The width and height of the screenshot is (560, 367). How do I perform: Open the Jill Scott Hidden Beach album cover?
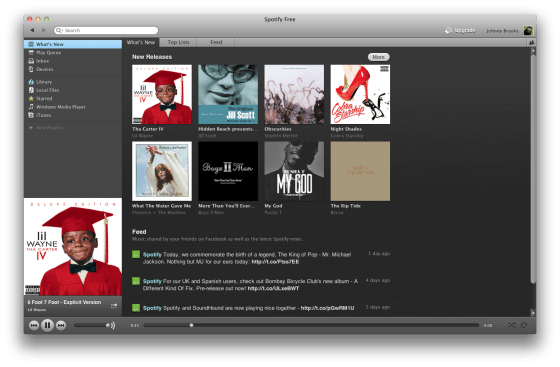(228, 95)
